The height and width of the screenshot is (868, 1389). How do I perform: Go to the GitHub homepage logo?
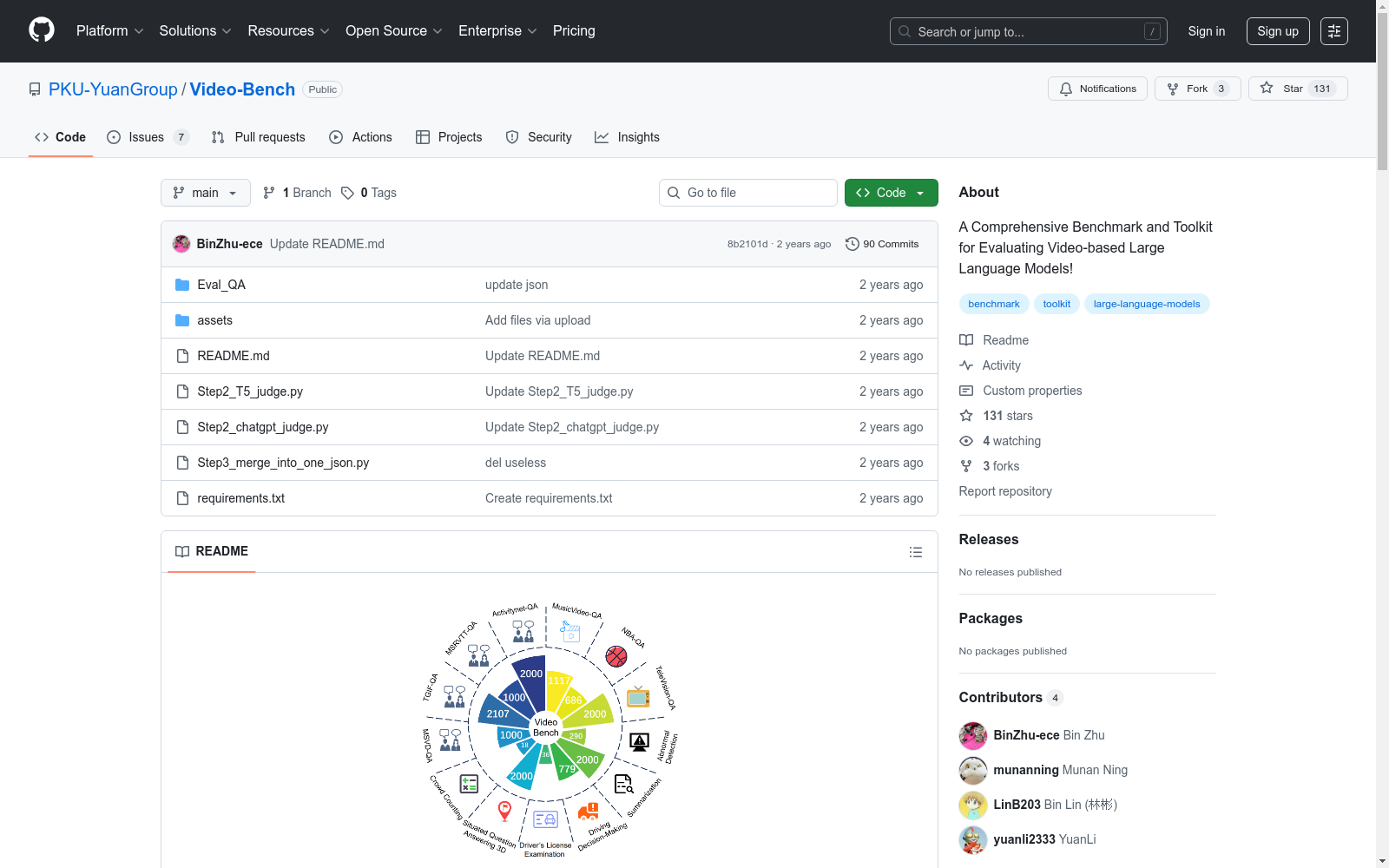42,30
